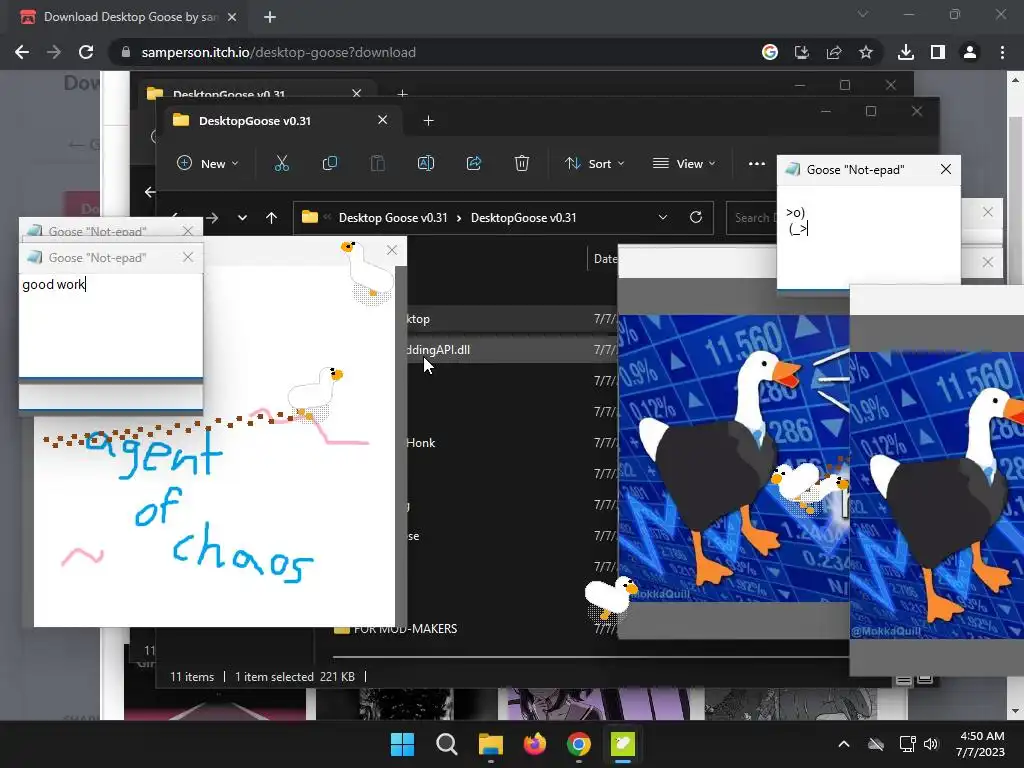The height and width of the screenshot is (768, 1024).
Task: Click the install app icon in address bar
Action: coord(801,52)
